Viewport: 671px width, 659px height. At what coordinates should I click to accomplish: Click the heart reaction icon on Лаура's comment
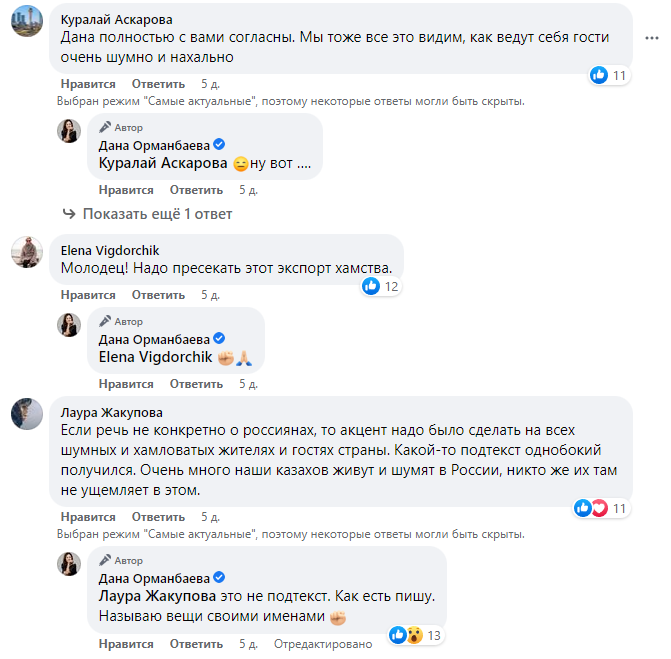click(x=599, y=508)
